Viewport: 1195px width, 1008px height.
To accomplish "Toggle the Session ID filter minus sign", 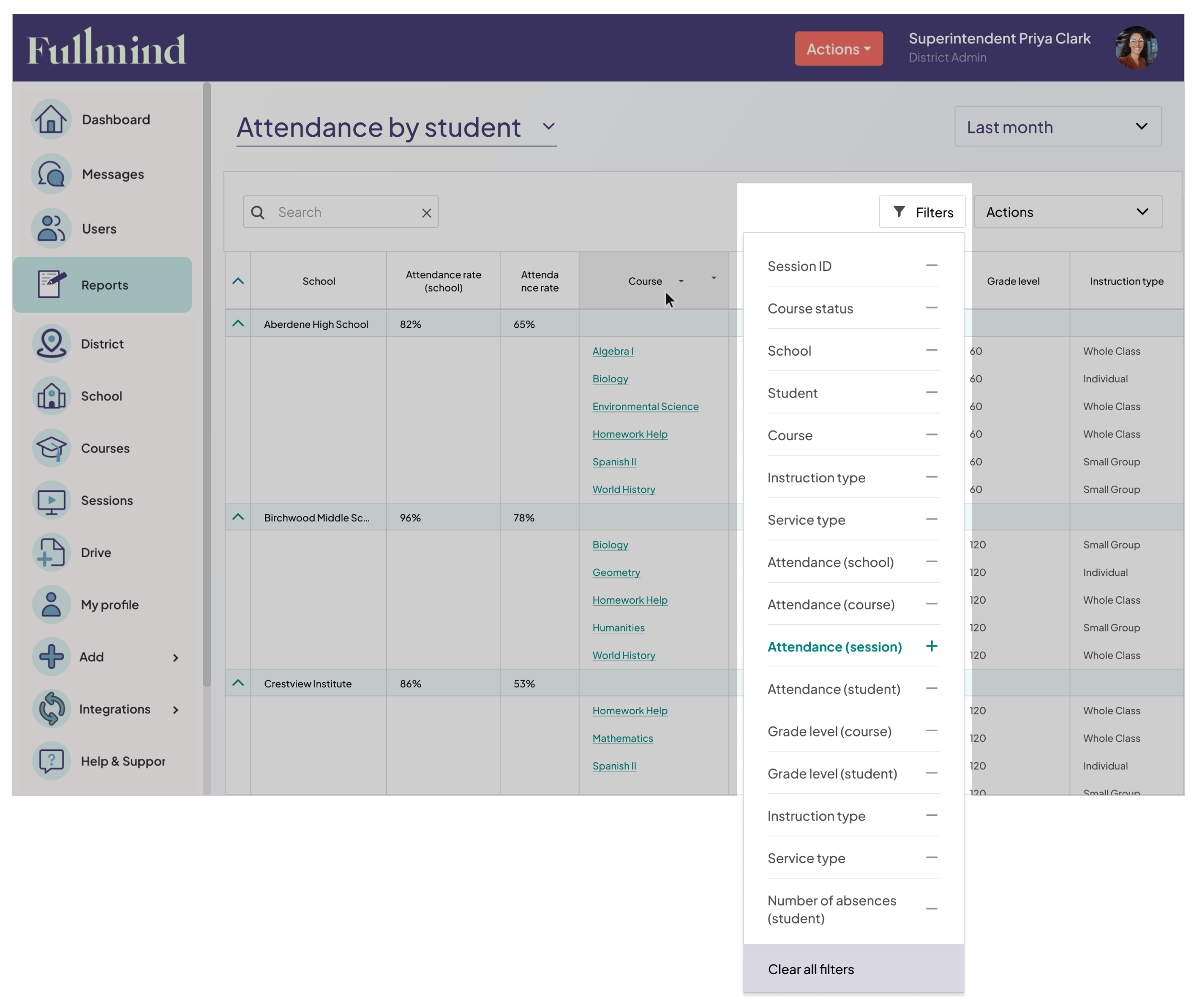I will (932, 266).
